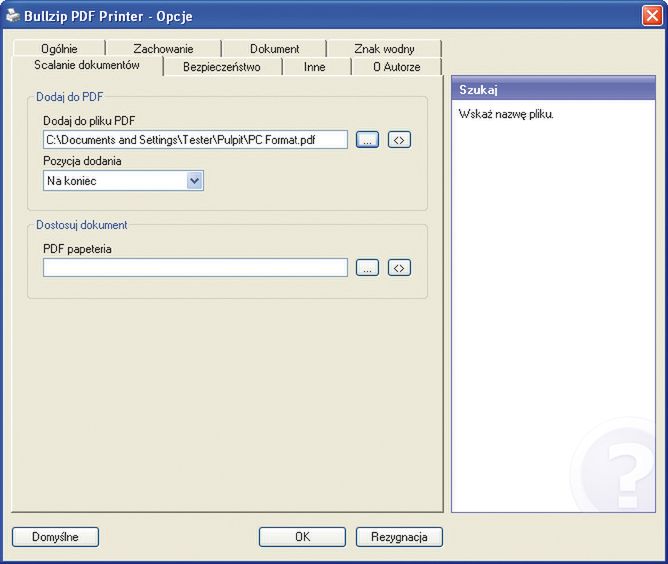
Task: Confirm settings with OK button
Action: 302,537
